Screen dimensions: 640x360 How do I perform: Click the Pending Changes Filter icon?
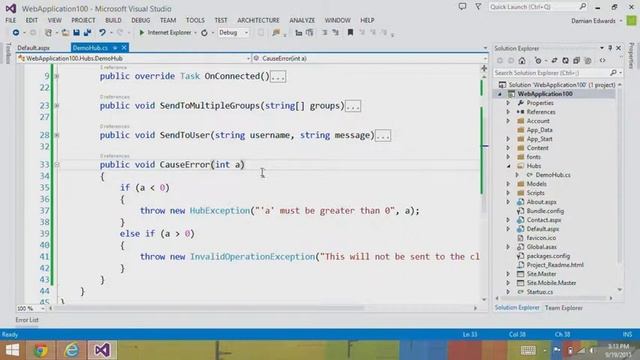538,61
